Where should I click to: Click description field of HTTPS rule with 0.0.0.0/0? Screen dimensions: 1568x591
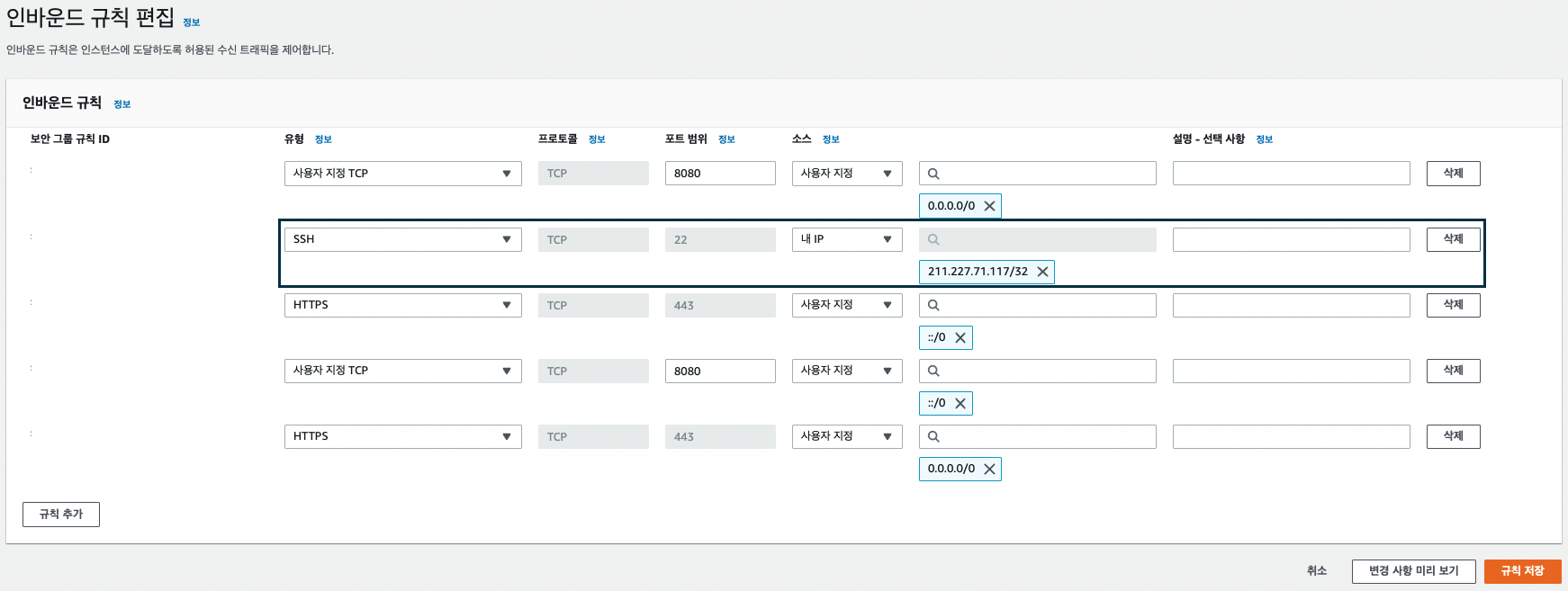(1292, 436)
